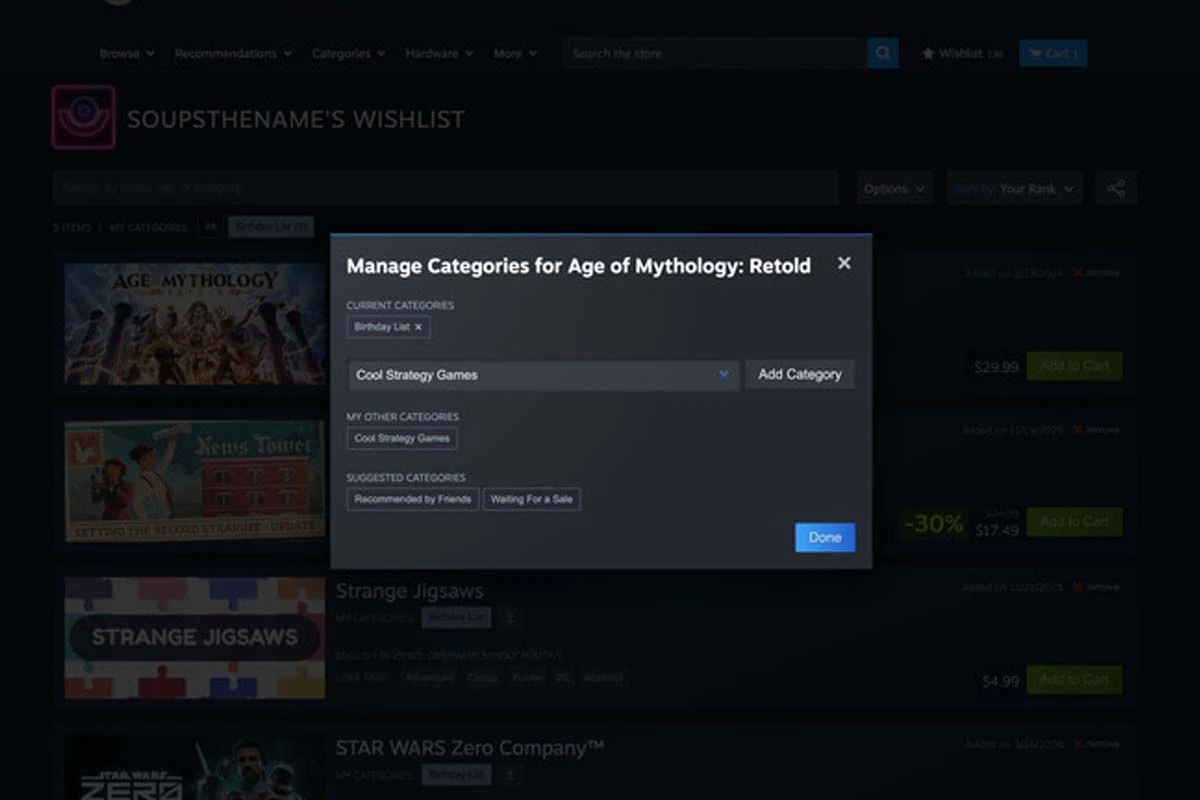Click the add-category icon under Strange Jigsaws

[509, 618]
